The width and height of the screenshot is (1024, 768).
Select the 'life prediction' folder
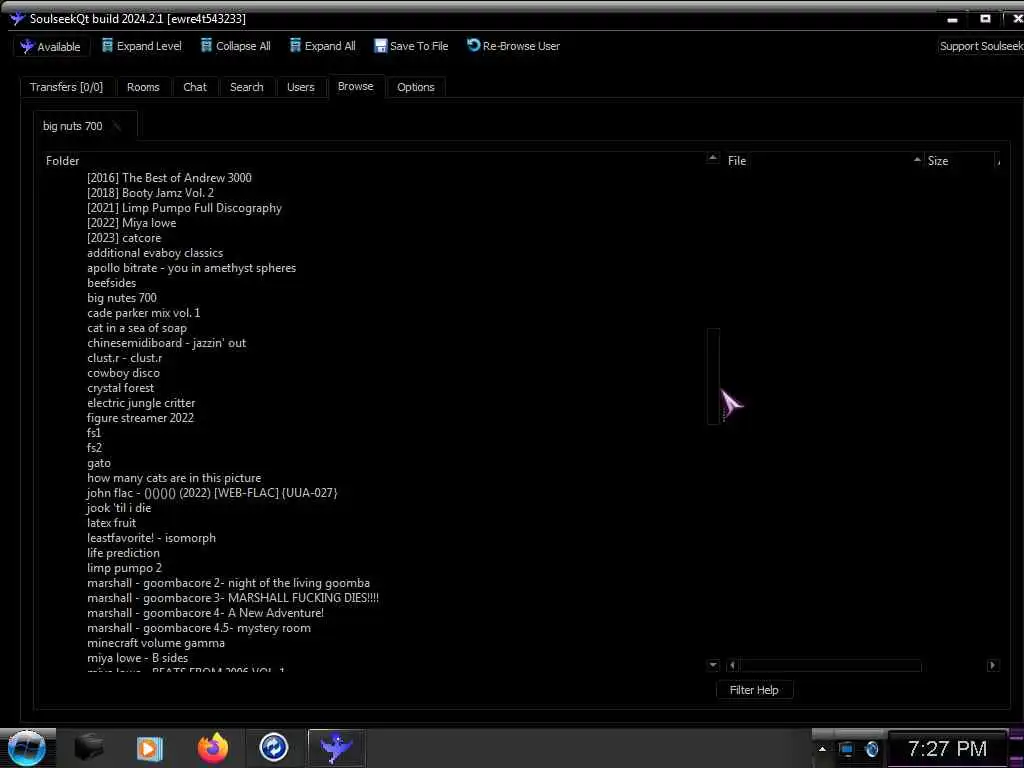tap(123, 553)
